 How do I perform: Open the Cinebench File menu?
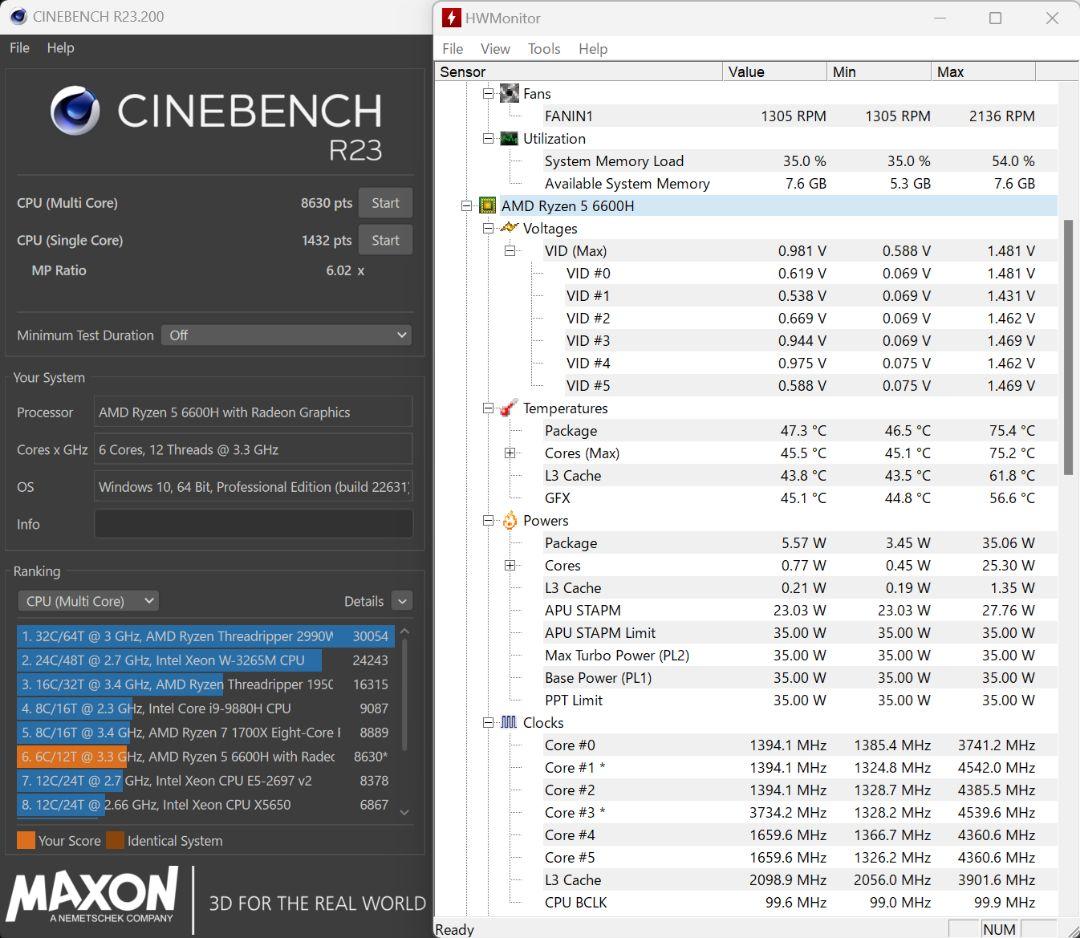pos(20,47)
